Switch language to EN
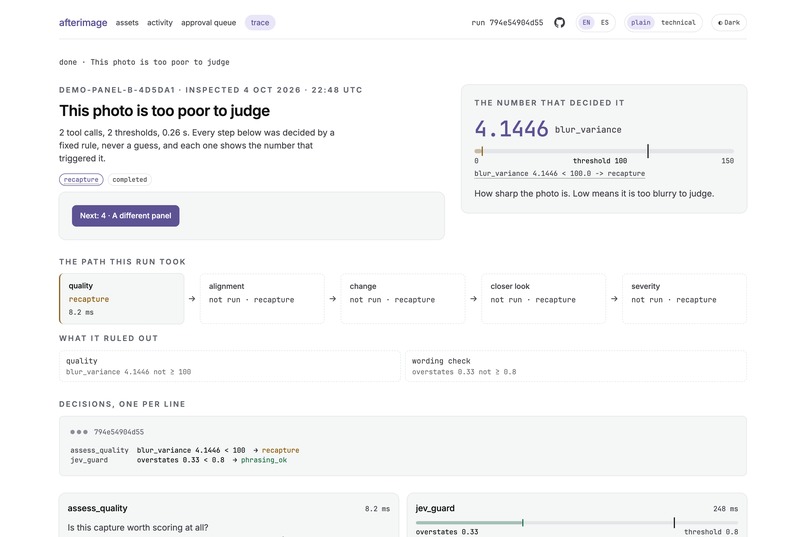The image size is (806, 537). 586,23
